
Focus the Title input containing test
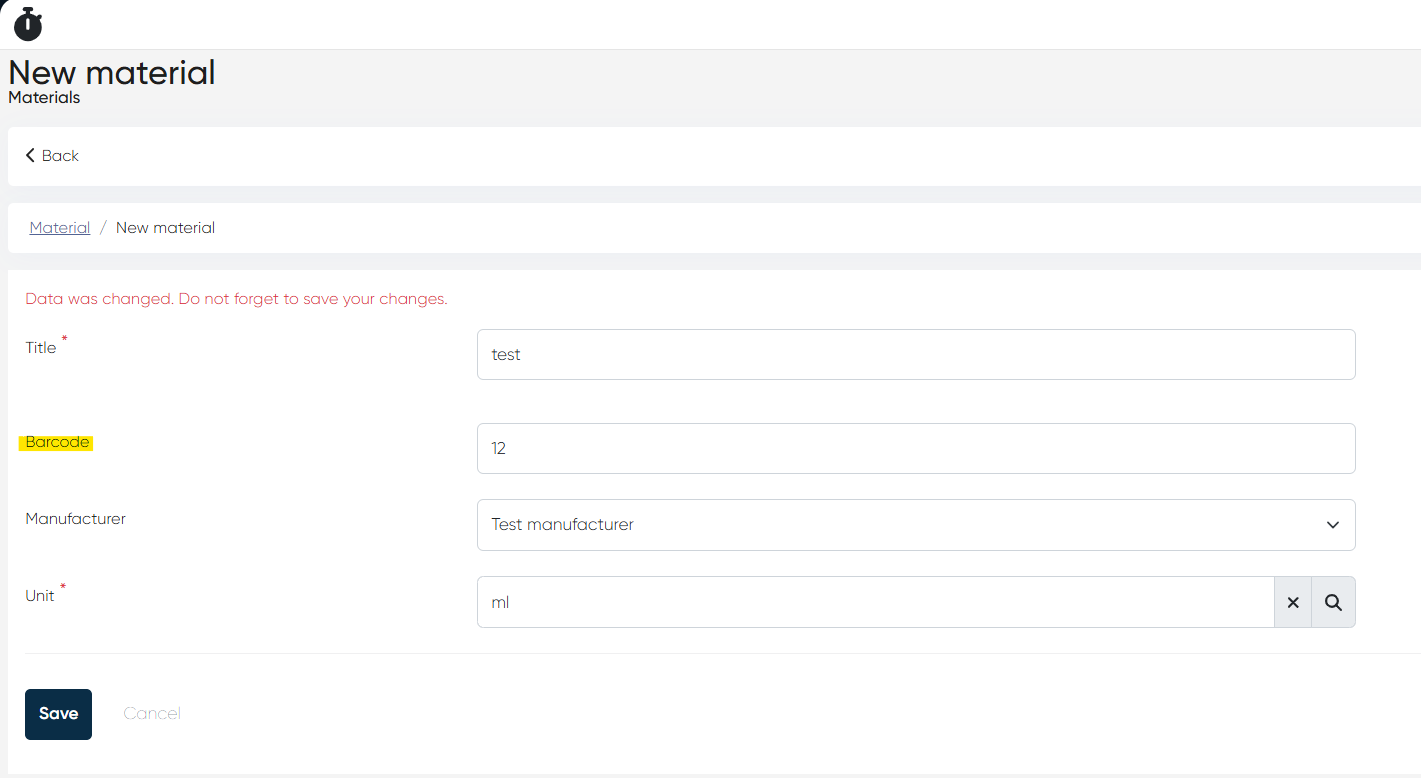tap(915, 355)
